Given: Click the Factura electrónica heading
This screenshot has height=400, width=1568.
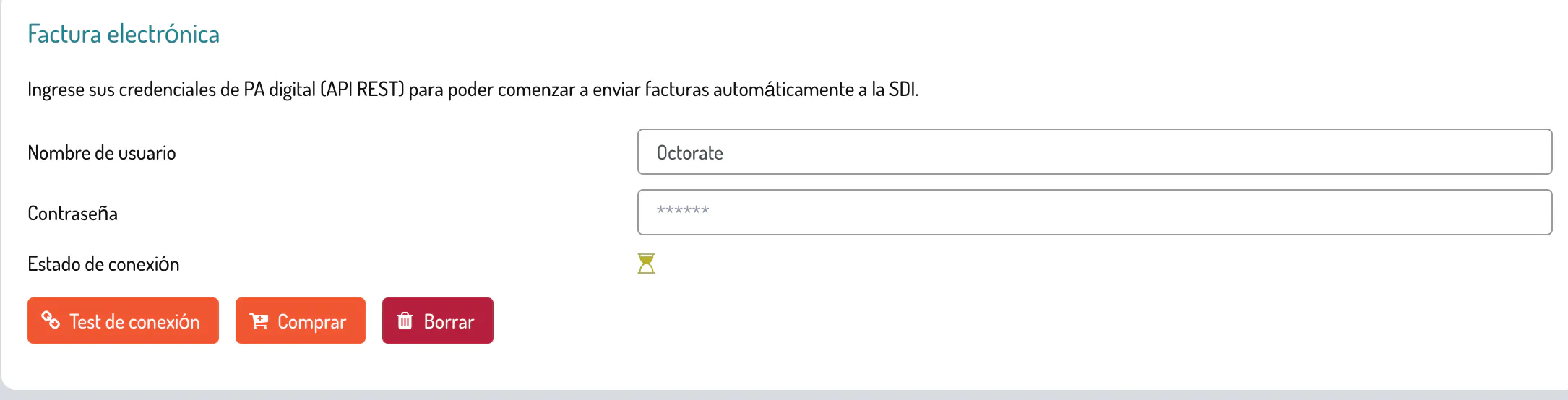Looking at the screenshot, I should tap(124, 34).
